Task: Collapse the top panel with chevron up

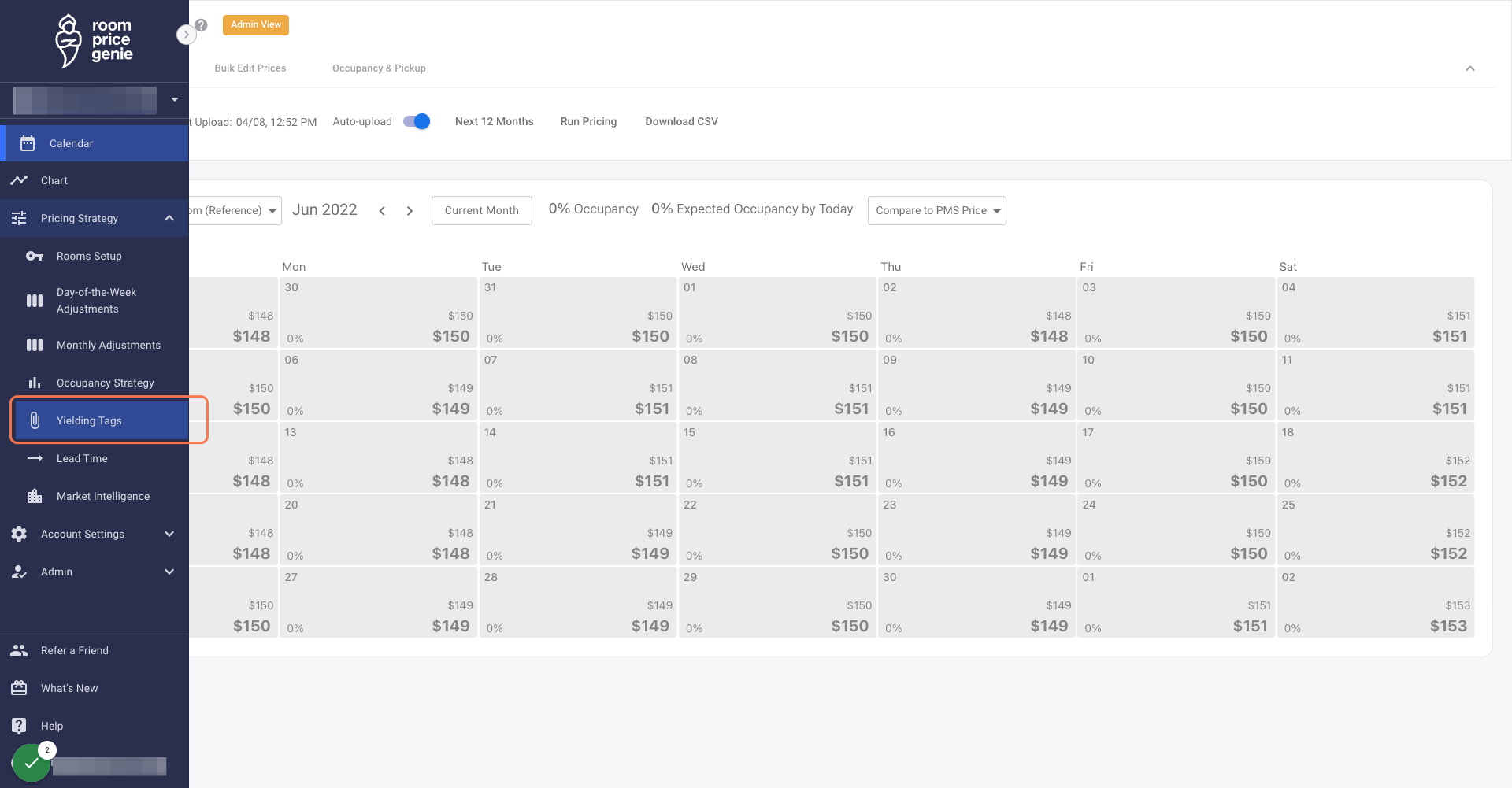Action: tap(1470, 68)
